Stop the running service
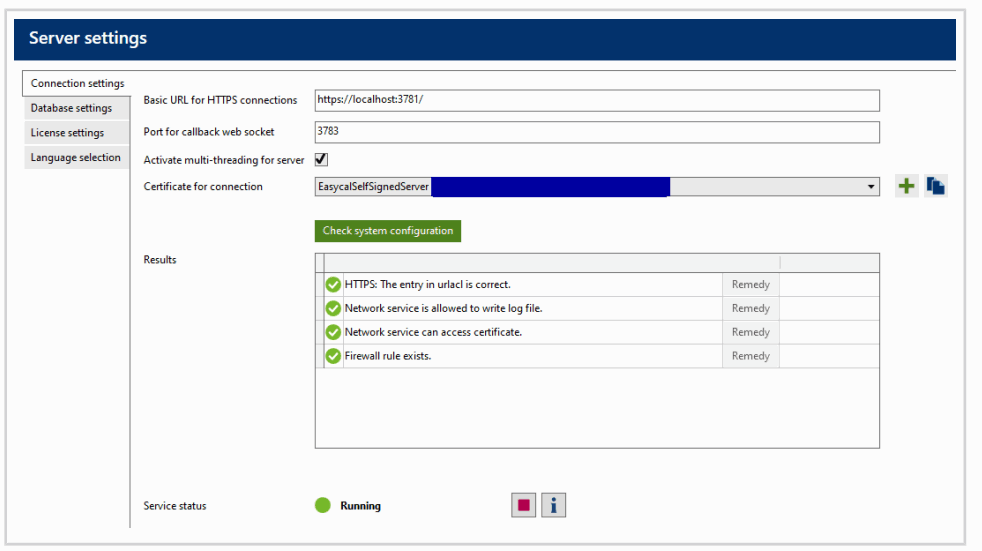Screen dimensions: 982x551 click(x=524, y=505)
